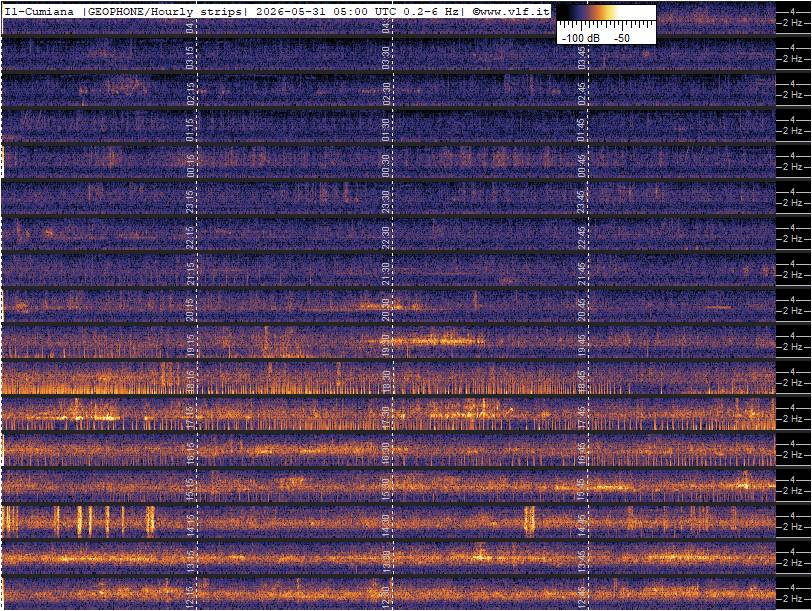Image resolution: width=812 pixels, height=611 pixels.
Task: Click the 23:30 time marker
Action: (385, 201)
